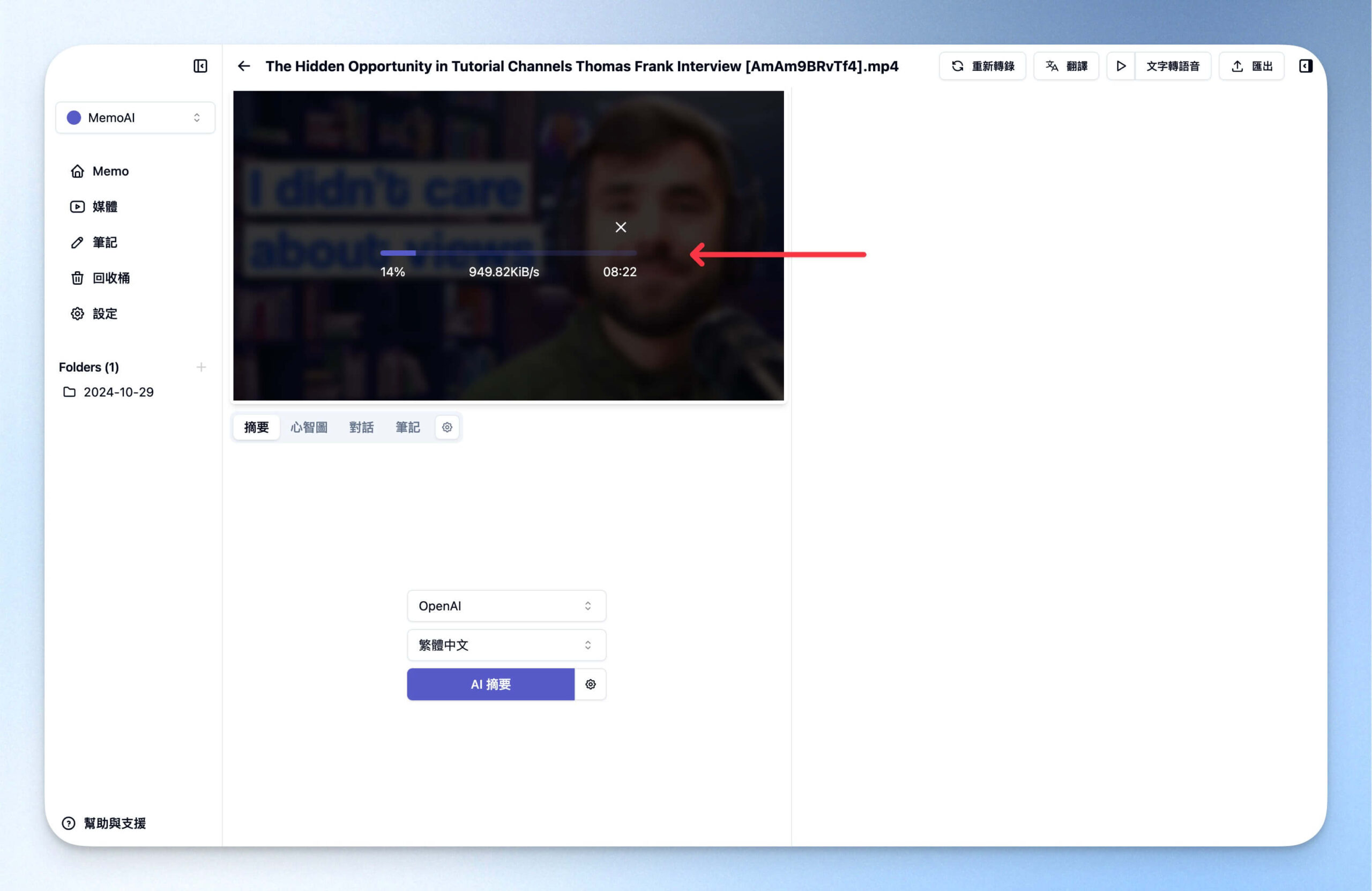Collapse the left sidebar panel icon
1372x891 pixels.
pyautogui.click(x=200, y=66)
